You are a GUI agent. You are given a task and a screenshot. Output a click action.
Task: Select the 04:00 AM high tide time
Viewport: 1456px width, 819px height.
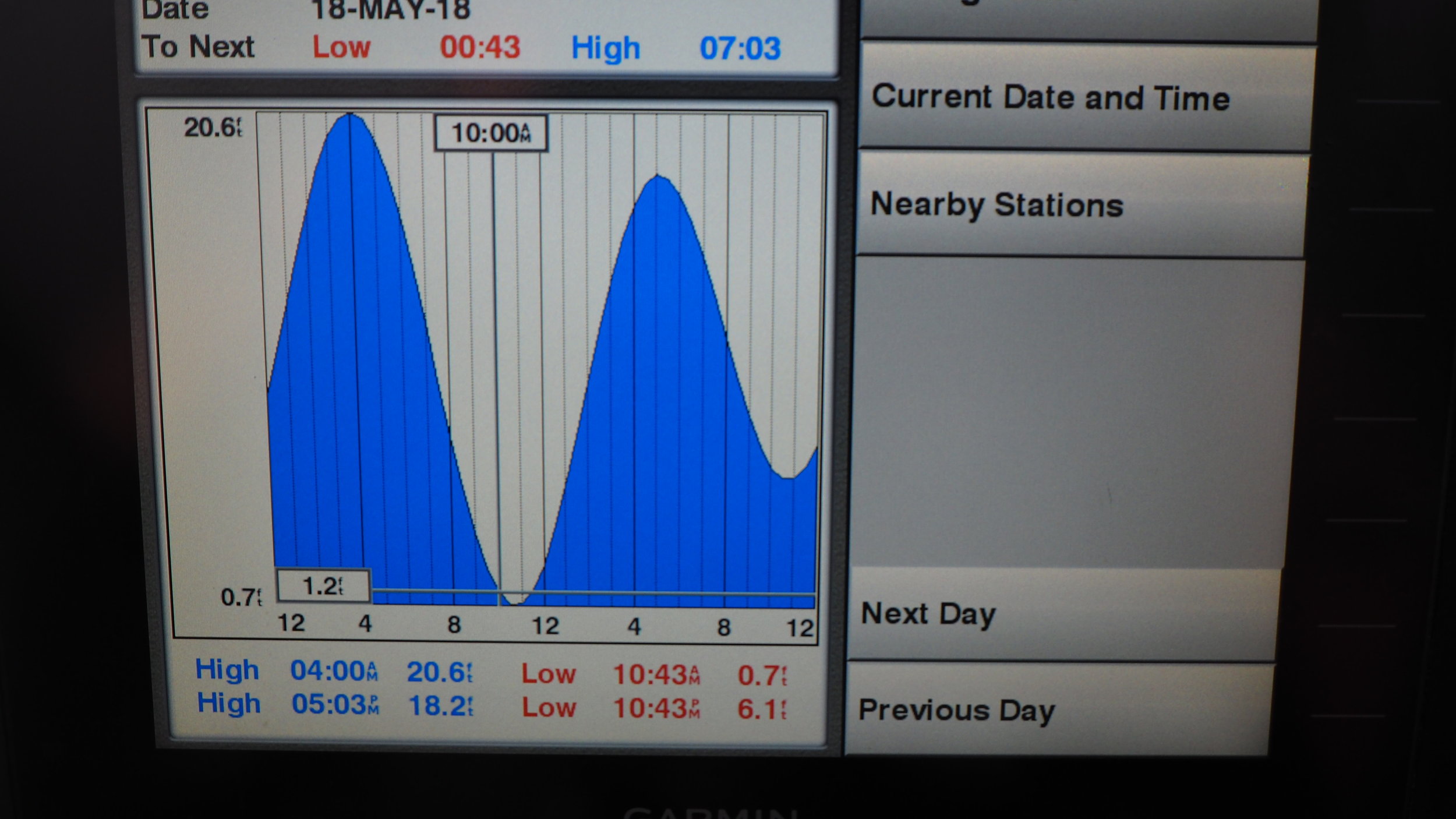point(334,670)
